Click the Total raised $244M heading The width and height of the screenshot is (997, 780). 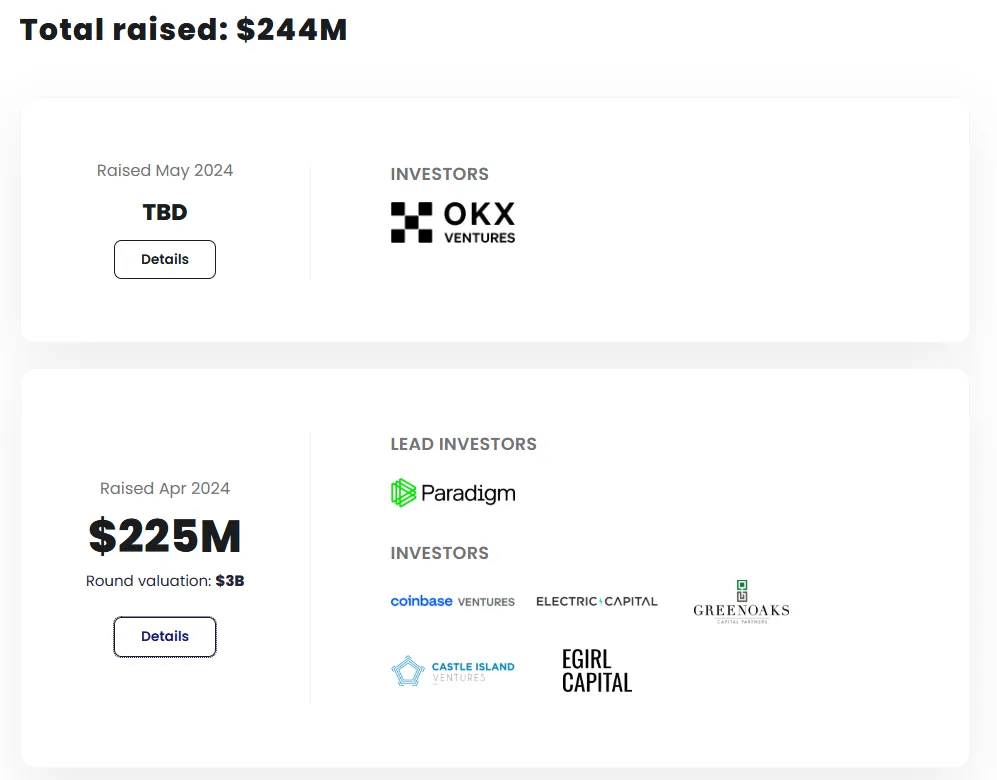(x=184, y=30)
